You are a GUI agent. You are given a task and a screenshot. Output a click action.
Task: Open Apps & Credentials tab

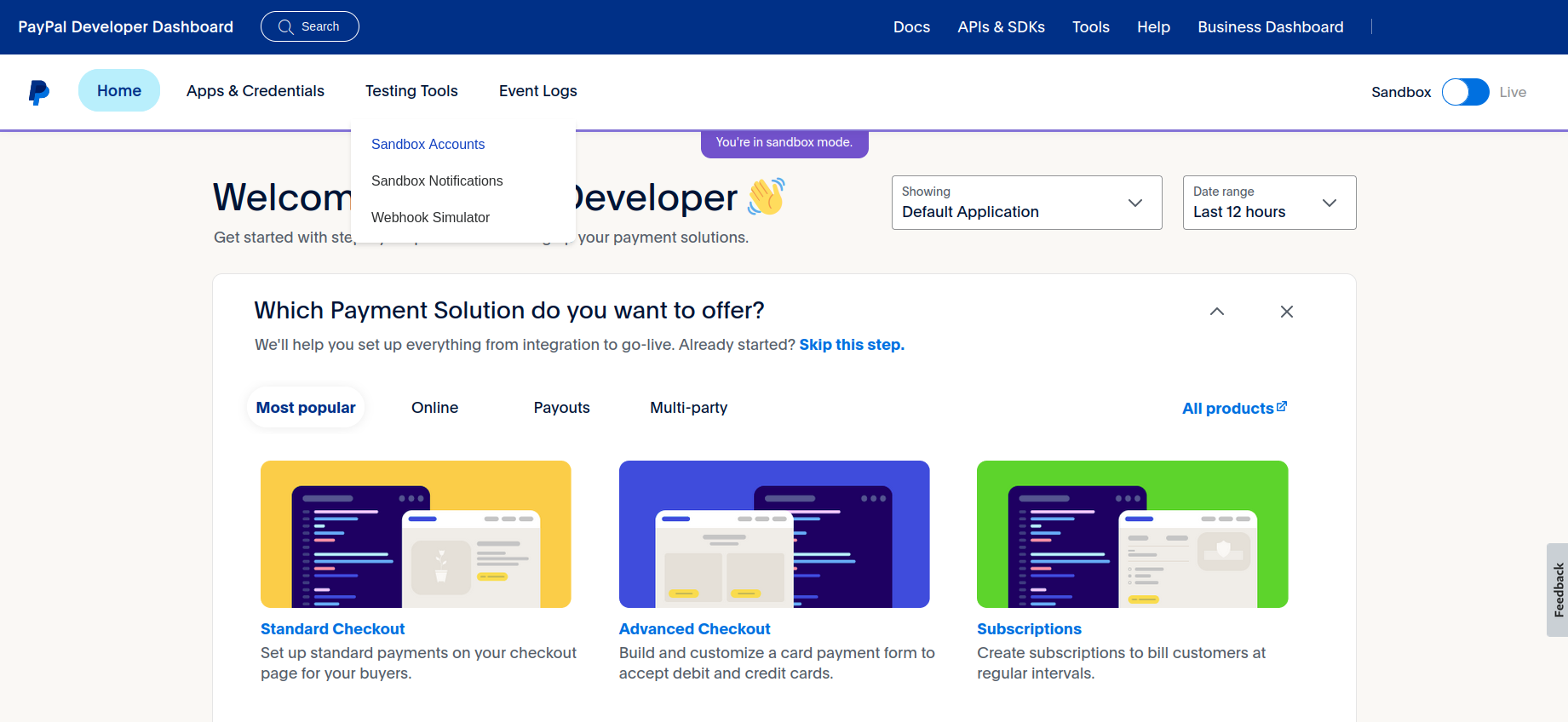[256, 91]
